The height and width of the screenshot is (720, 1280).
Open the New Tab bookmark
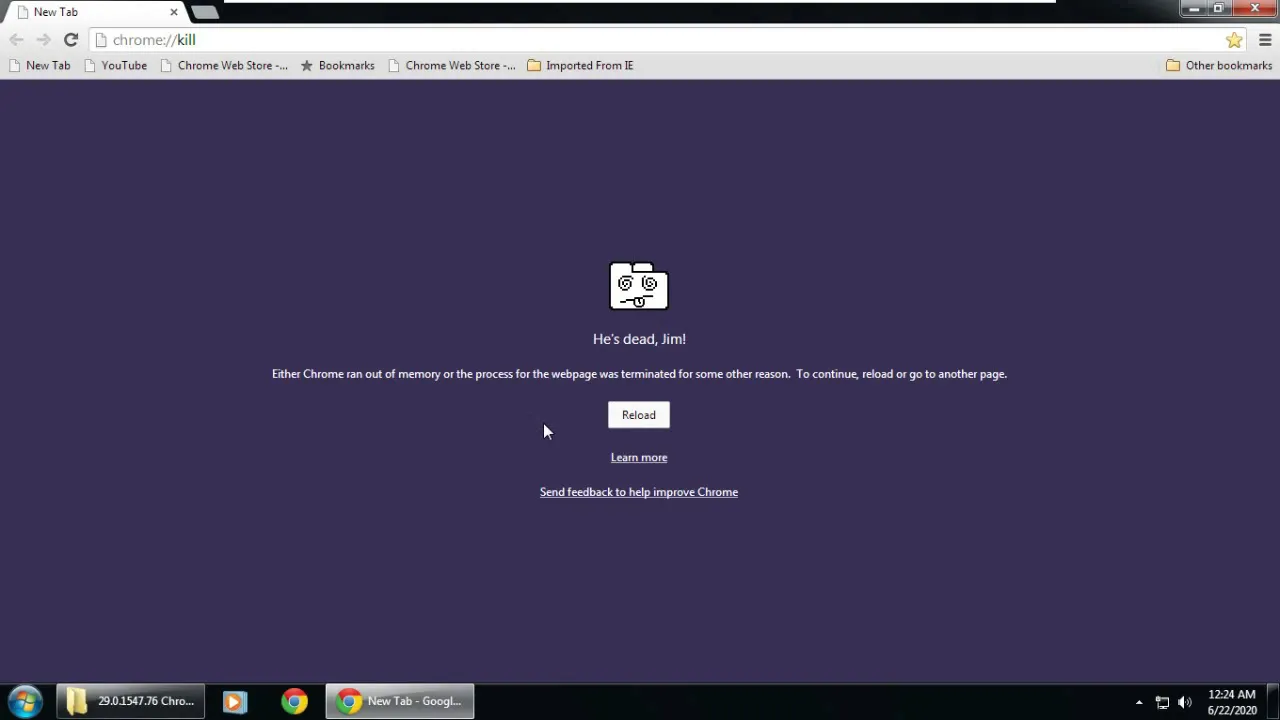tap(39, 65)
